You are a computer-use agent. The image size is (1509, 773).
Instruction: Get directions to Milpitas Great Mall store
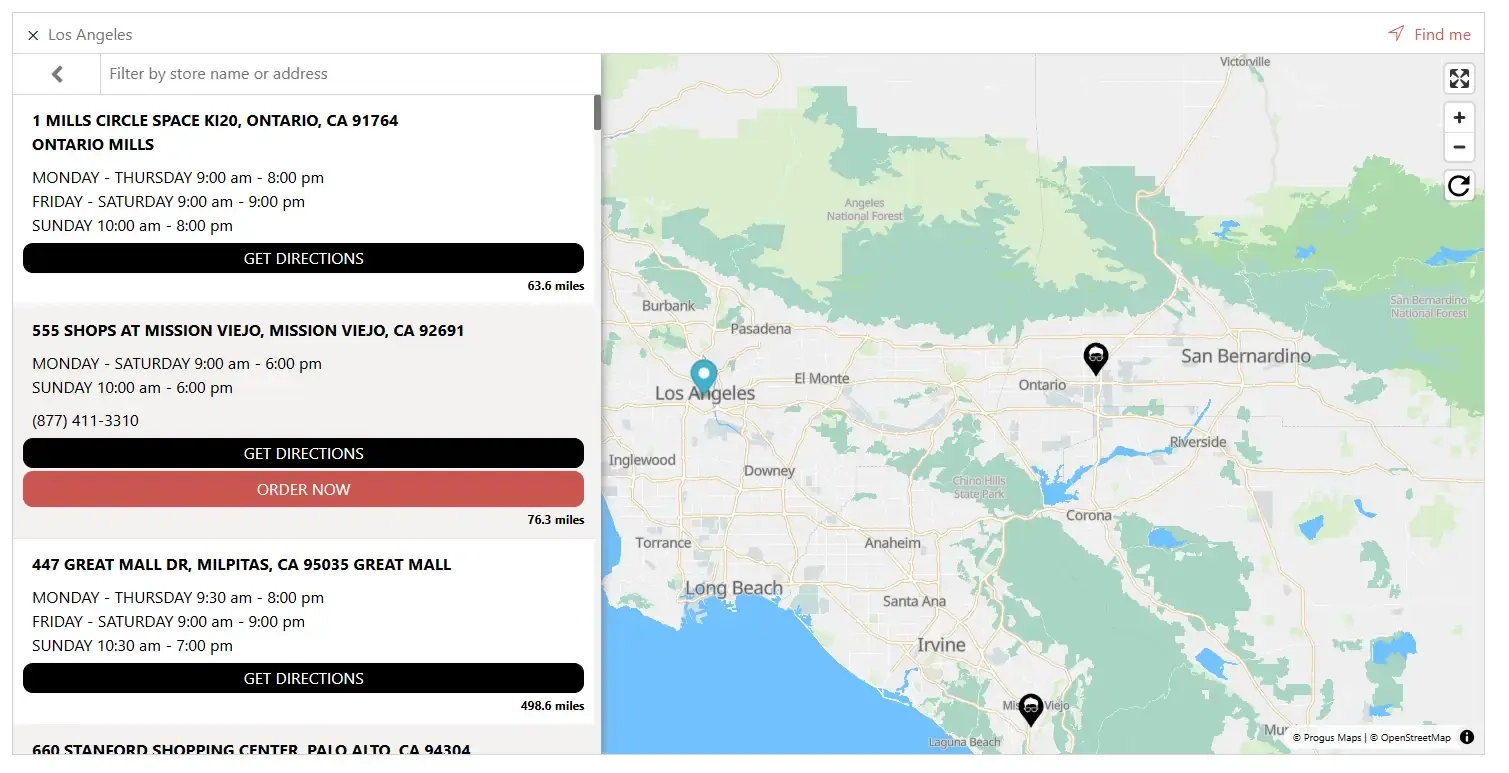click(x=303, y=678)
